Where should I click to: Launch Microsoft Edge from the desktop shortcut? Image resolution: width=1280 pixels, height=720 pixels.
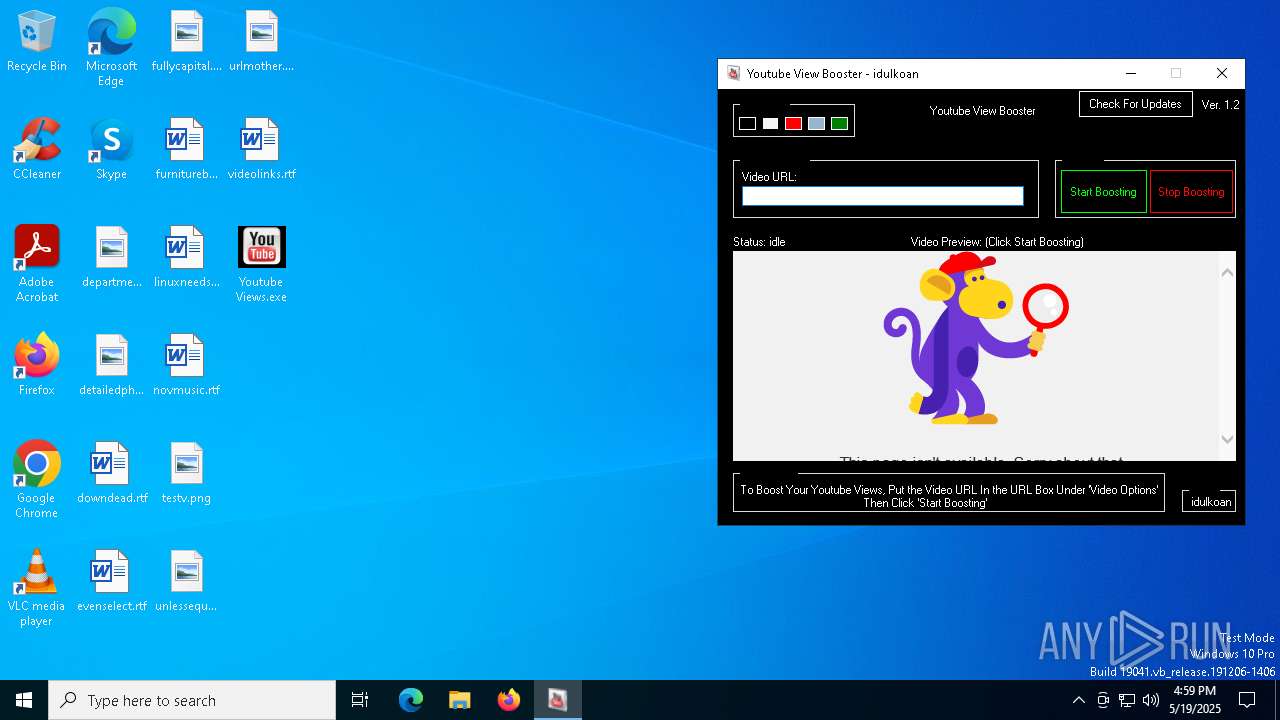pyautogui.click(x=111, y=48)
